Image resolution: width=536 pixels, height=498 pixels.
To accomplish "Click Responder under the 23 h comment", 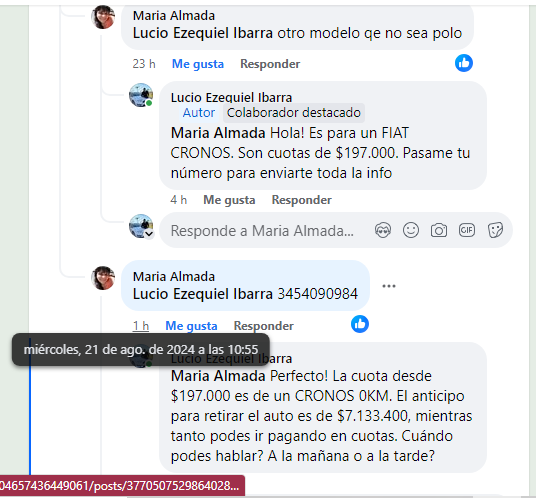I will [x=270, y=64].
